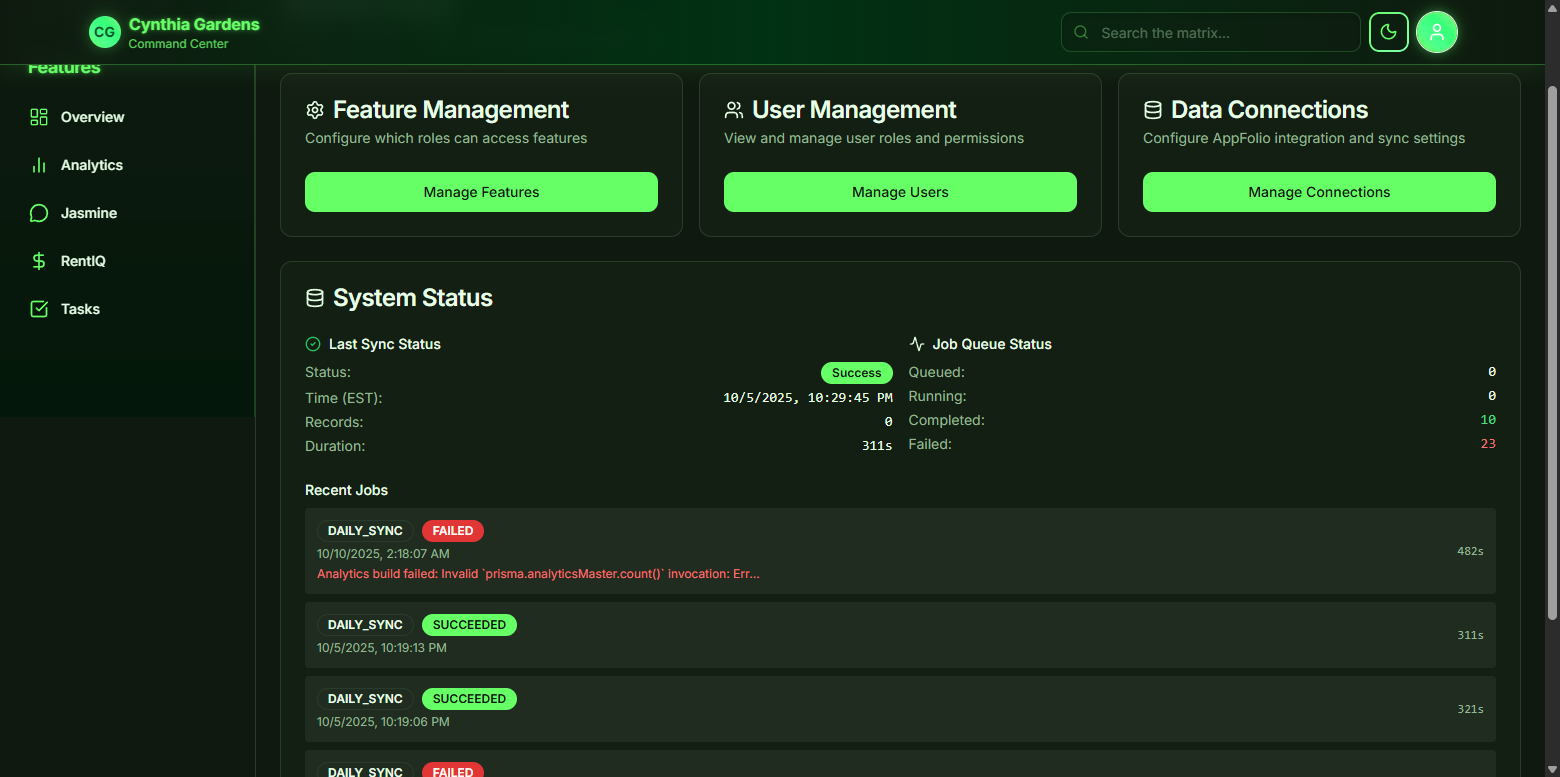Viewport: 1560px width, 777px height.
Task: Go to RentIQ in the sidebar
Action: [83, 261]
